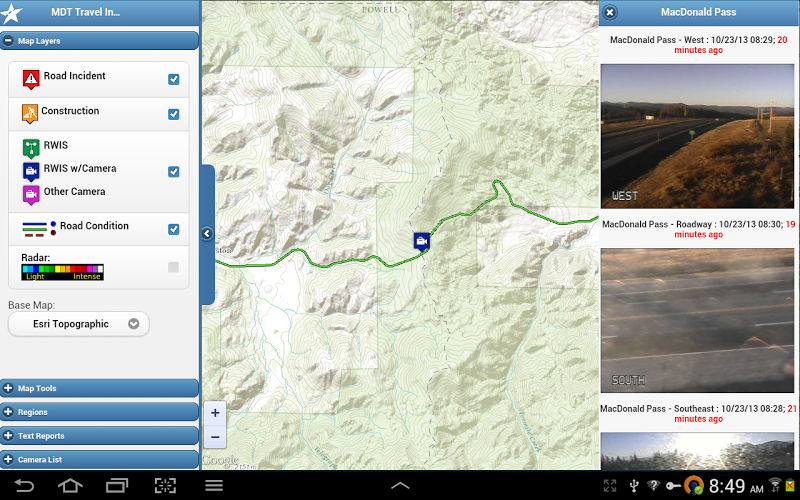The height and width of the screenshot is (500, 800).
Task: Click the Radar intensity color legend
Action: pyautogui.click(x=62, y=272)
